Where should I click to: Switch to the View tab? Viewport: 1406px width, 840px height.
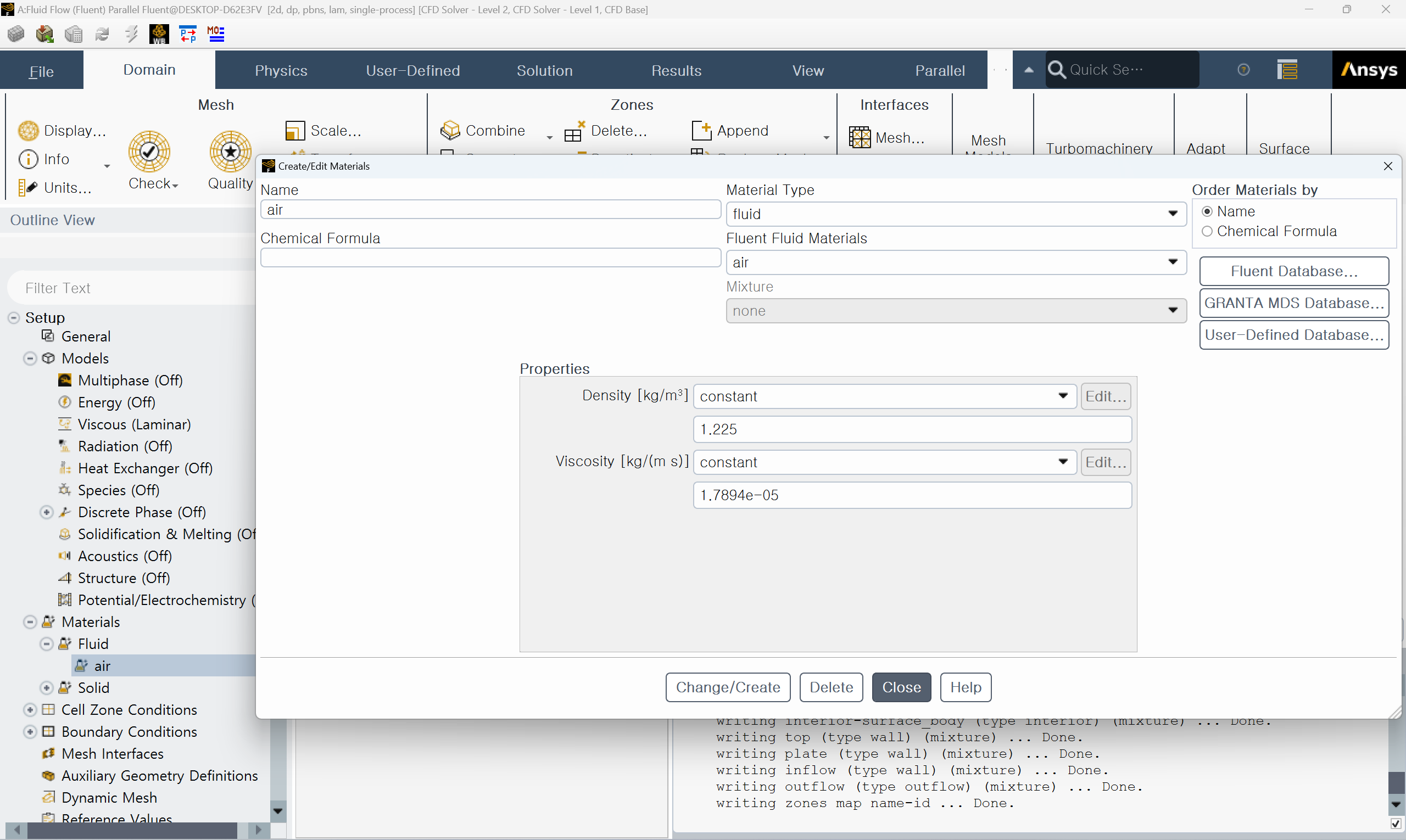(x=808, y=71)
